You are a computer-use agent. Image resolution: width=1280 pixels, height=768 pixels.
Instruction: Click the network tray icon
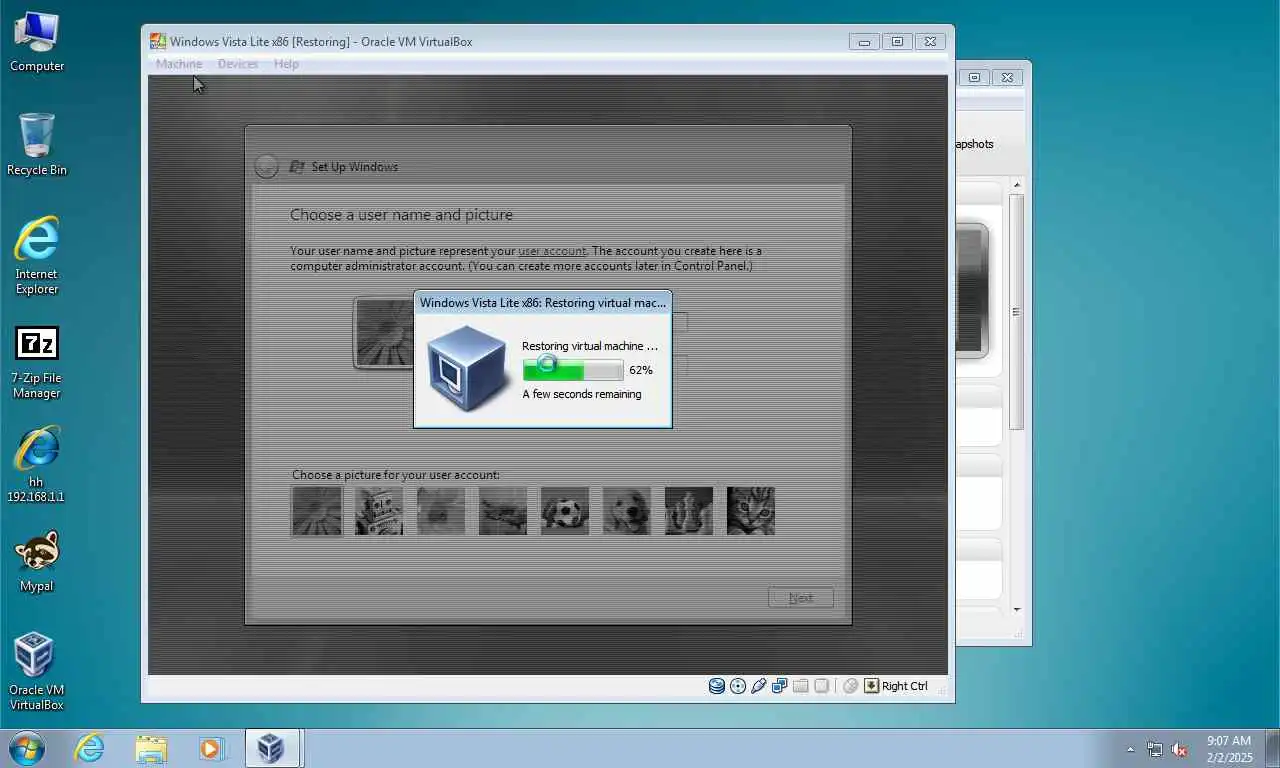[x=1155, y=749]
